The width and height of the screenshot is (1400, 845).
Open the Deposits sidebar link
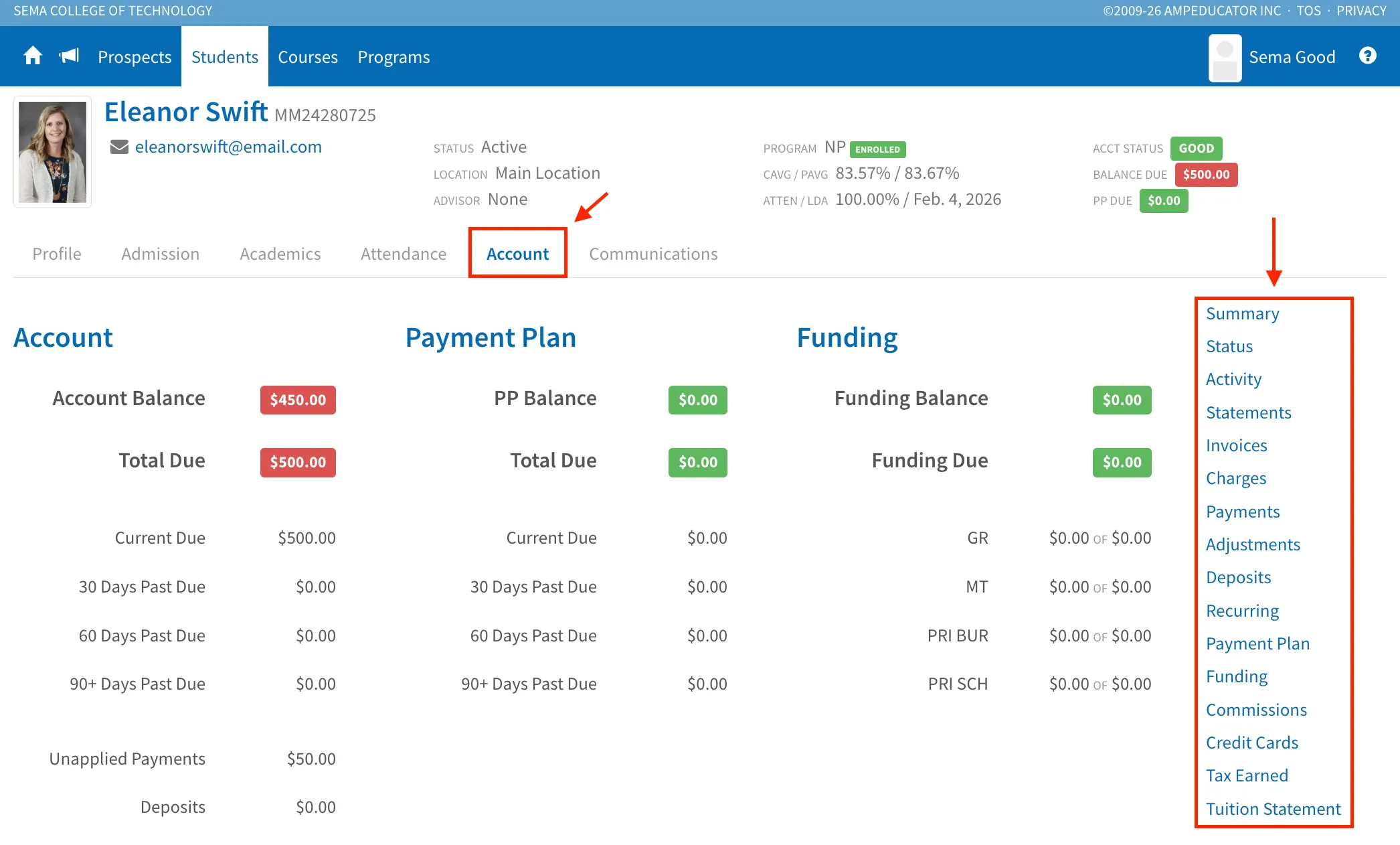tap(1238, 577)
